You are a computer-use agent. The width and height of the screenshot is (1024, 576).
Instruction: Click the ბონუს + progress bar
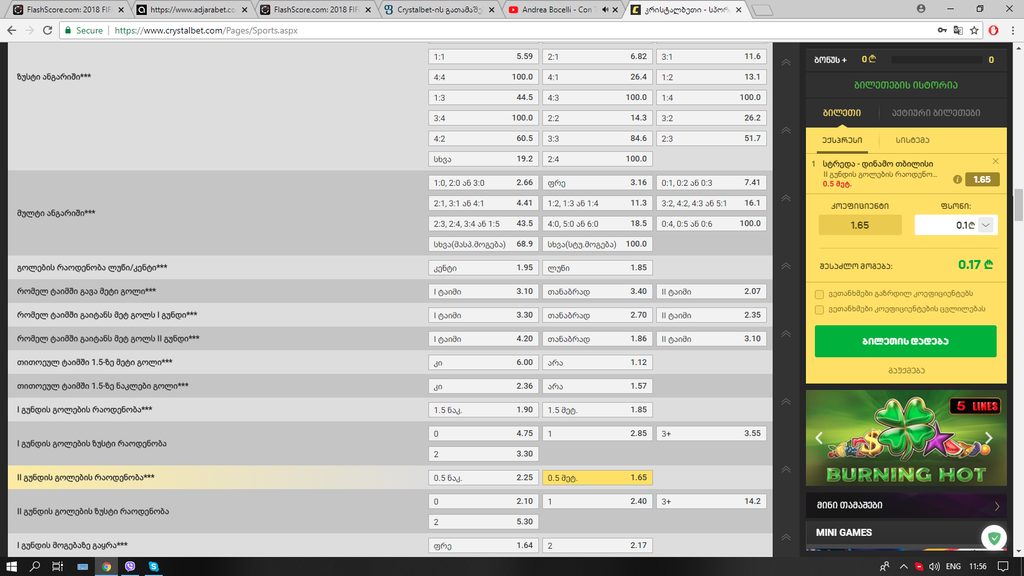tap(937, 59)
